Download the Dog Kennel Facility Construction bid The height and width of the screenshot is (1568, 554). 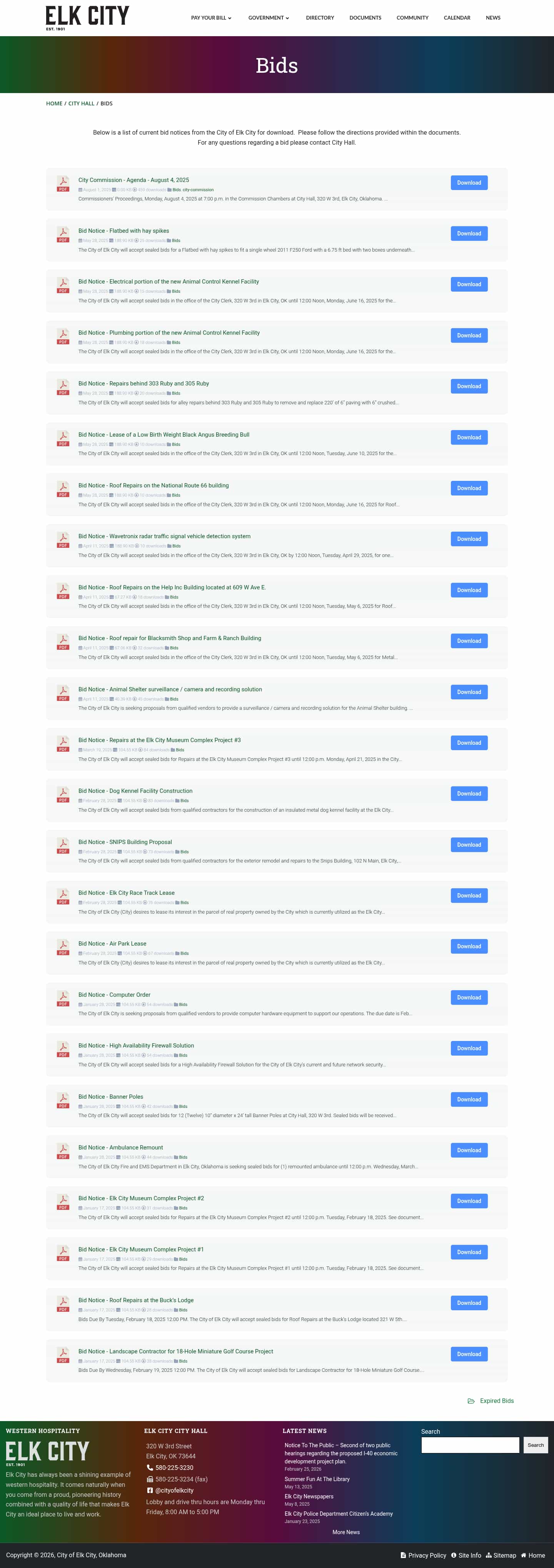pos(469,793)
